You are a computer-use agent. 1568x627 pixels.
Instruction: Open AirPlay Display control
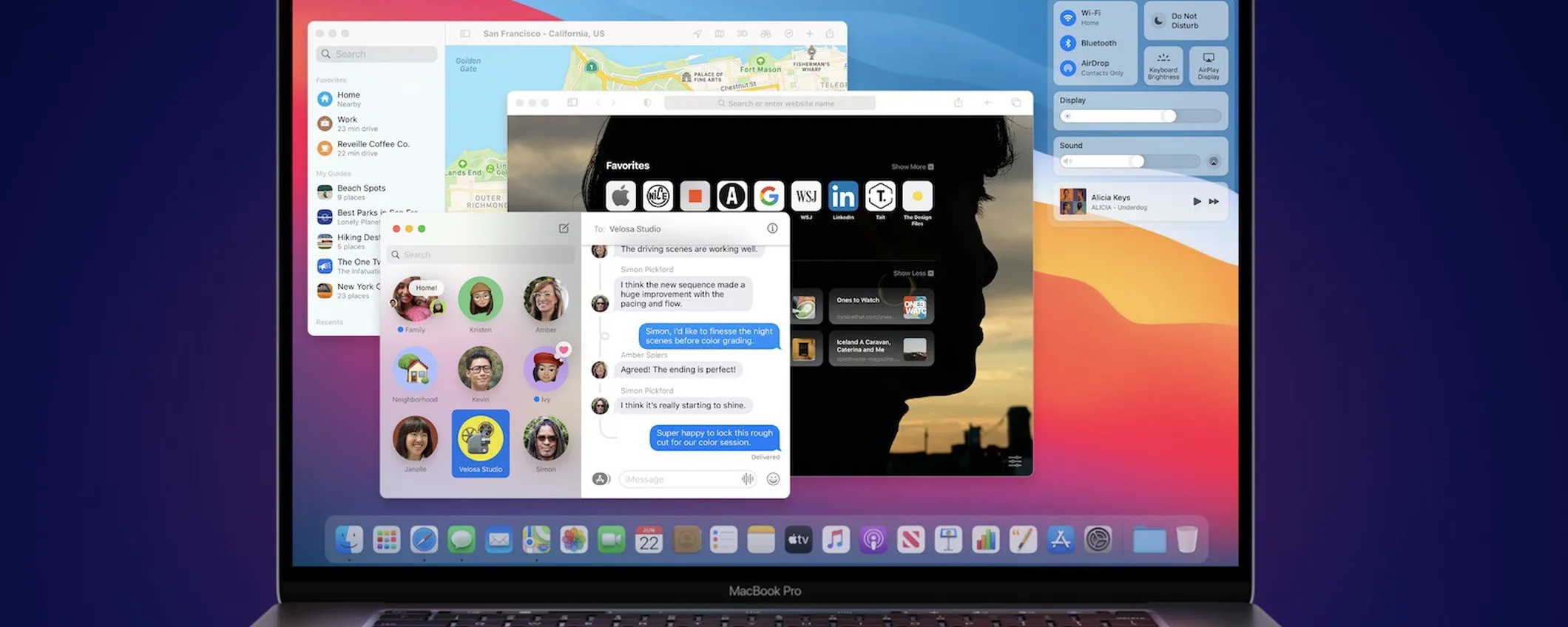[x=1209, y=66]
